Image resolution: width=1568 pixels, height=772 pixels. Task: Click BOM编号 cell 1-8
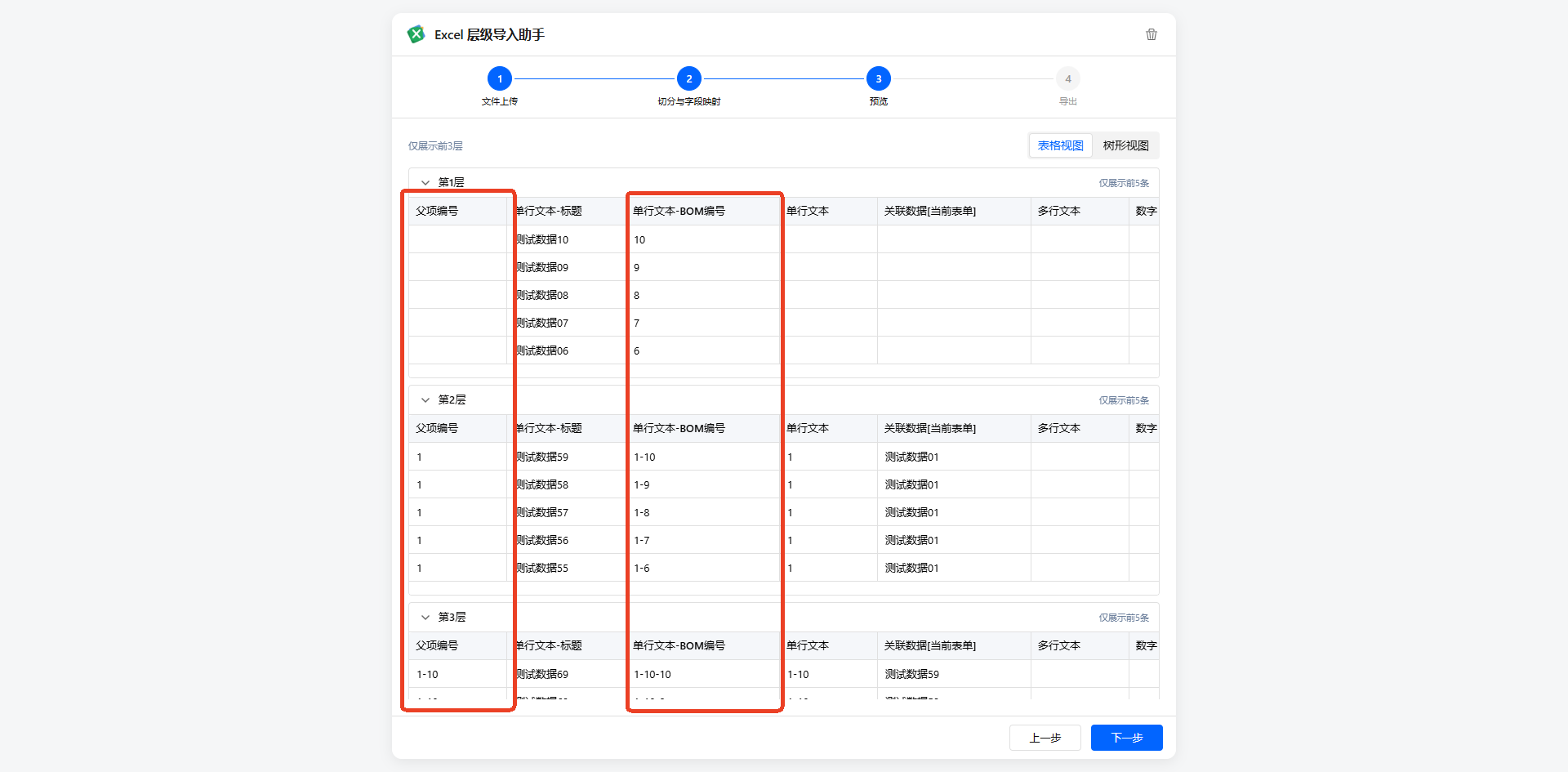click(x=702, y=512)
